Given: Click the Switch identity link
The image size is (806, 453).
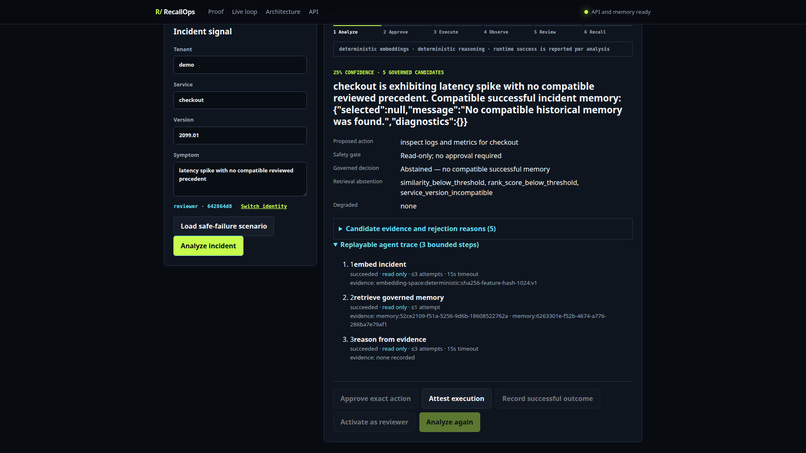Looking at the screenshot, I should (x=264, y=206).
